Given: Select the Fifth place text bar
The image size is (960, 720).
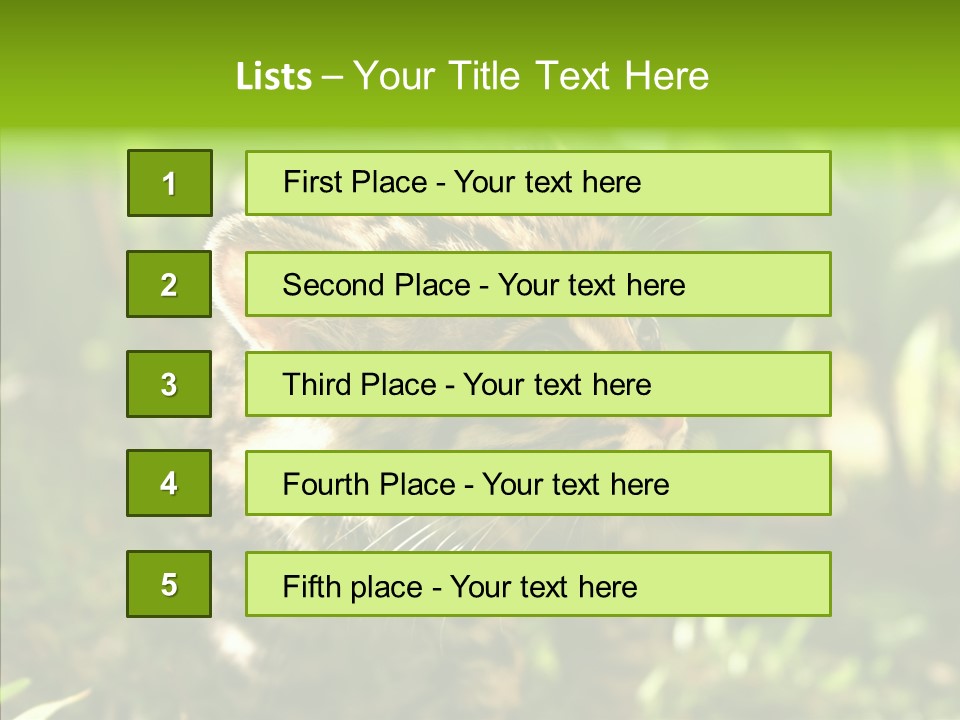Looking at the screenshot, I should pyautogui.click(x=538, y=584).
